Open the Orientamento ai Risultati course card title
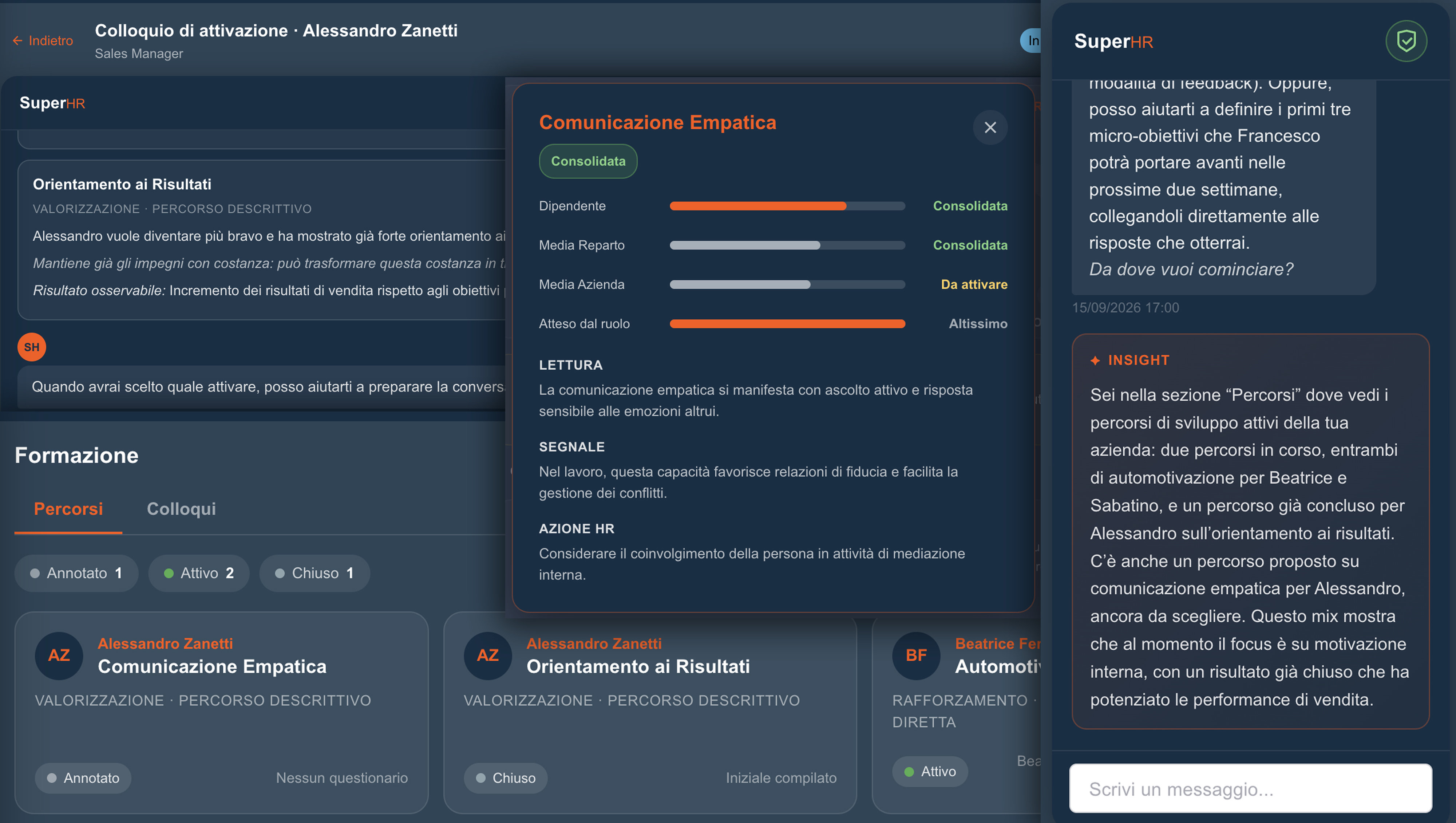Screen dimensions: 1456x823 pos(638,666)
